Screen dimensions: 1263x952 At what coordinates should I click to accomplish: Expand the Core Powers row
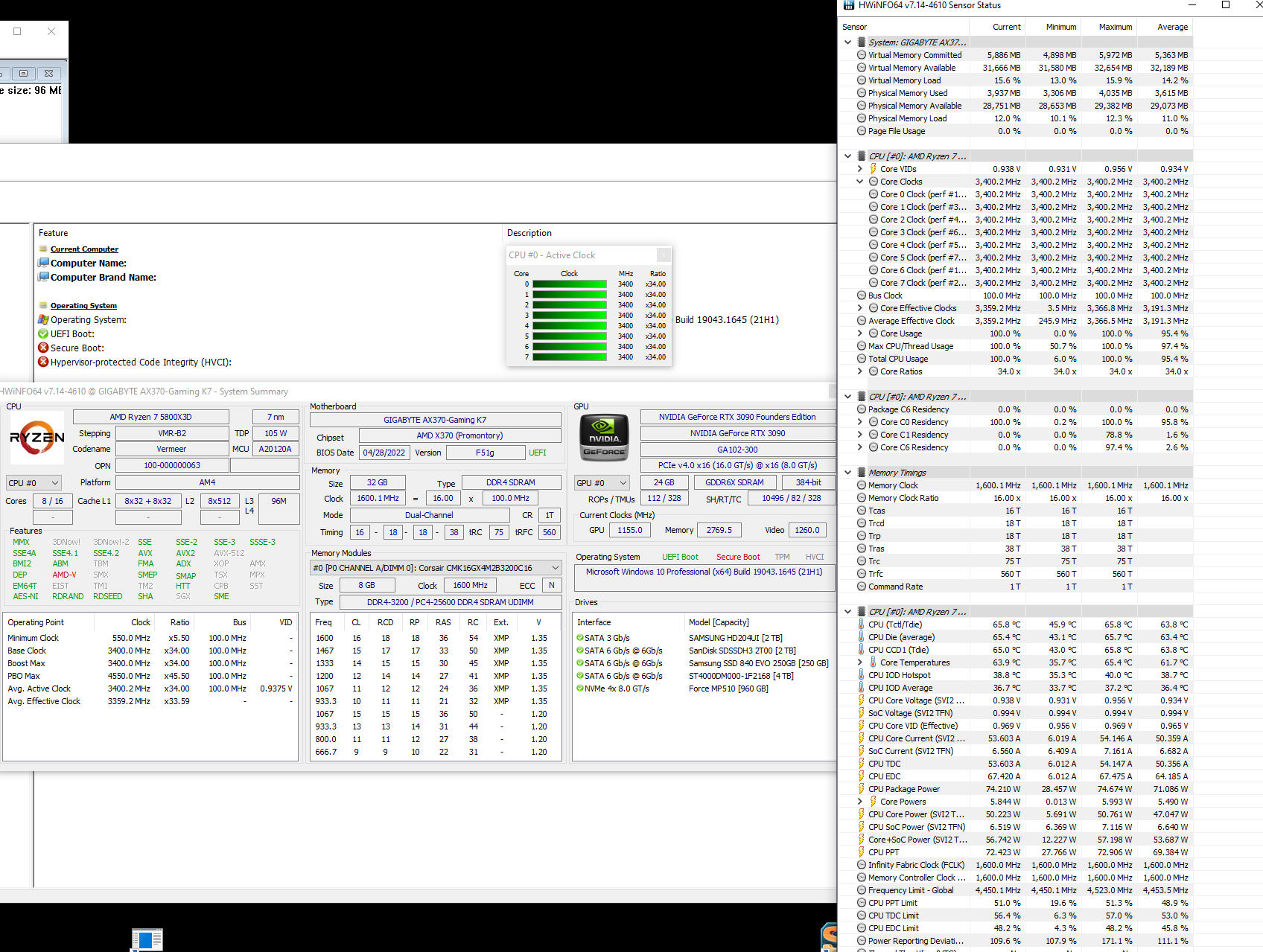pyautogui.click(x=859, y=802)
